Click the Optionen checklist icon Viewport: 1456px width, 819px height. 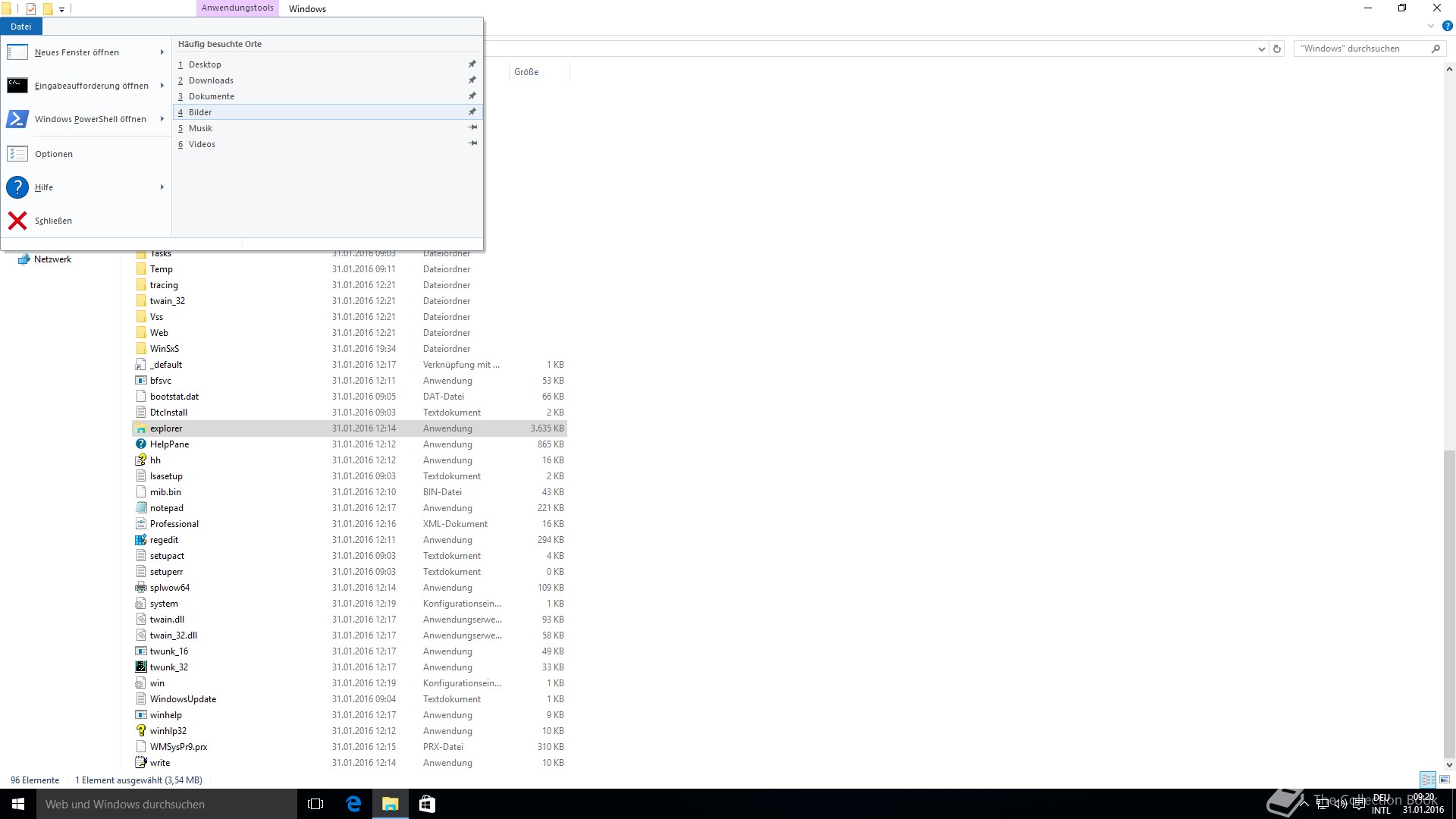17,154
